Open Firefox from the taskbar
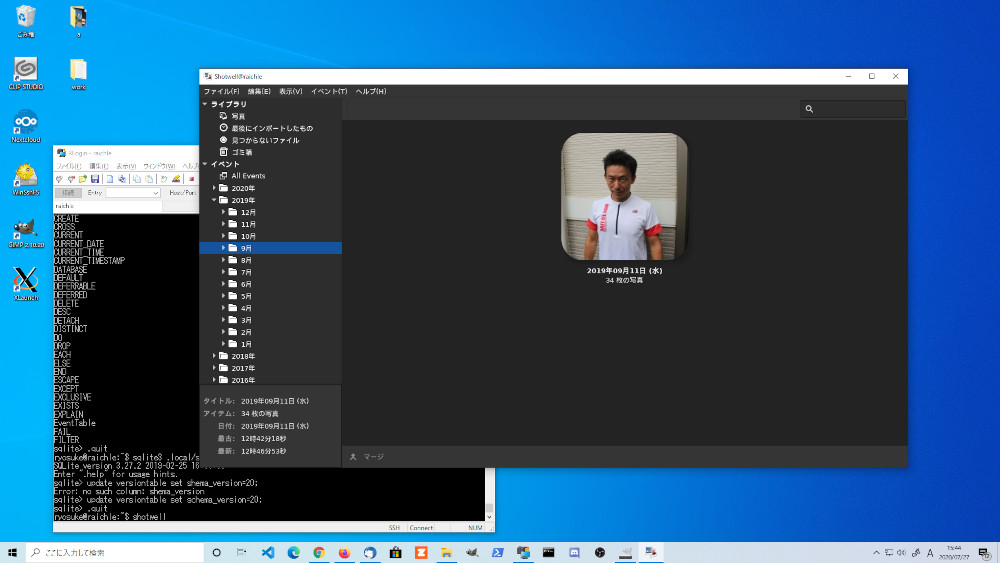This screenshot has height=563, width=1000. pyautogui.click(x=344, y=553)
